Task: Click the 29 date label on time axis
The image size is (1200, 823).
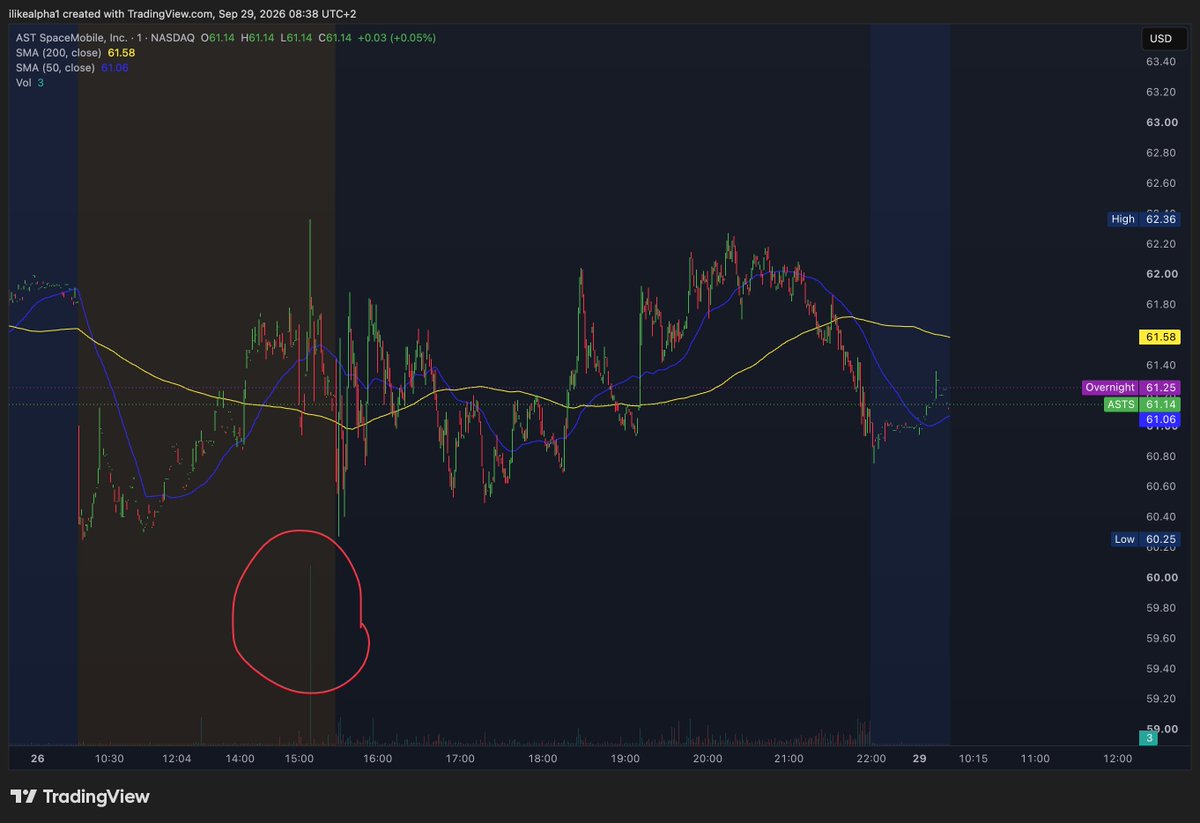Action: coord(920,759)
